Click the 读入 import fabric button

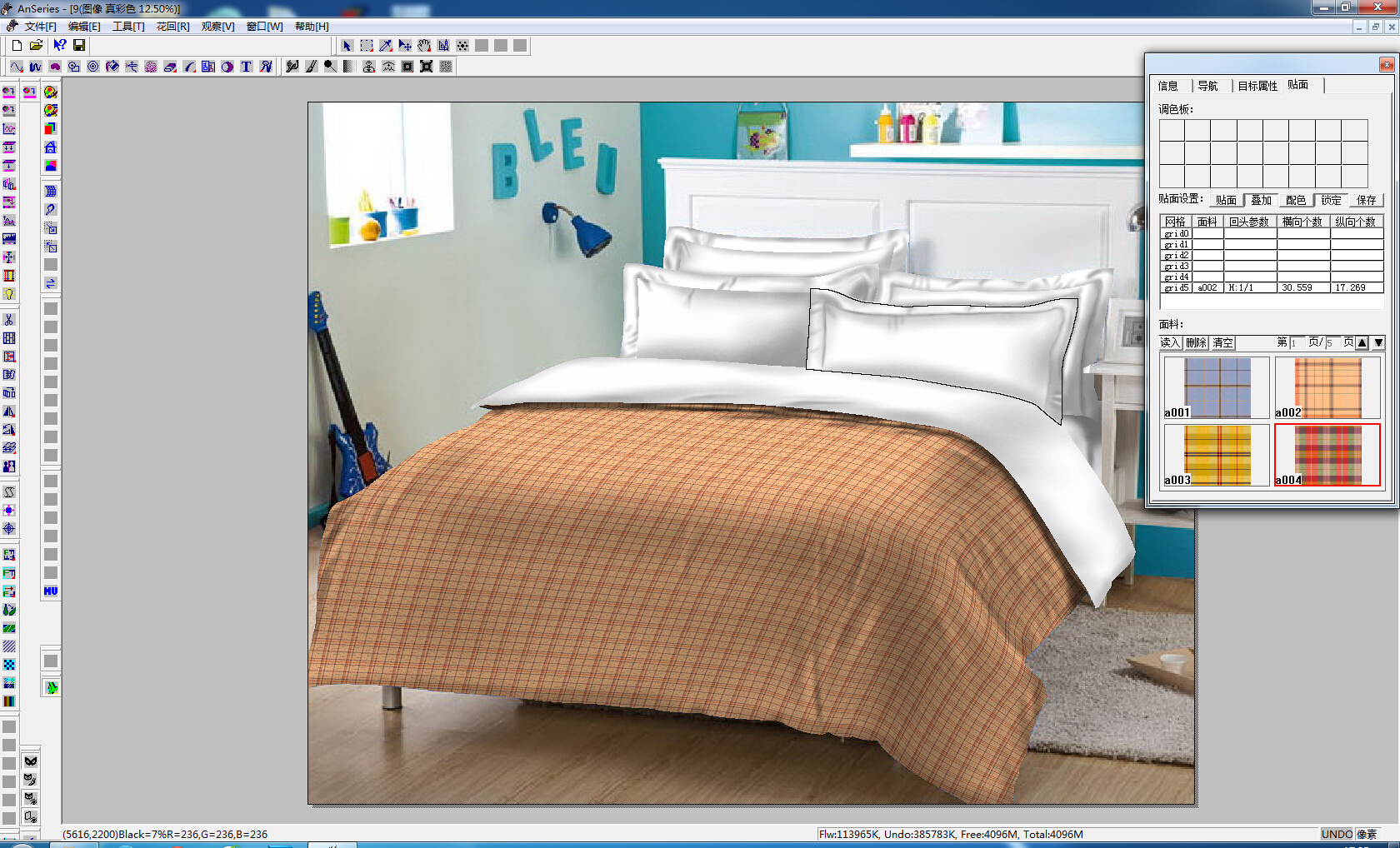coord(1170,342)
